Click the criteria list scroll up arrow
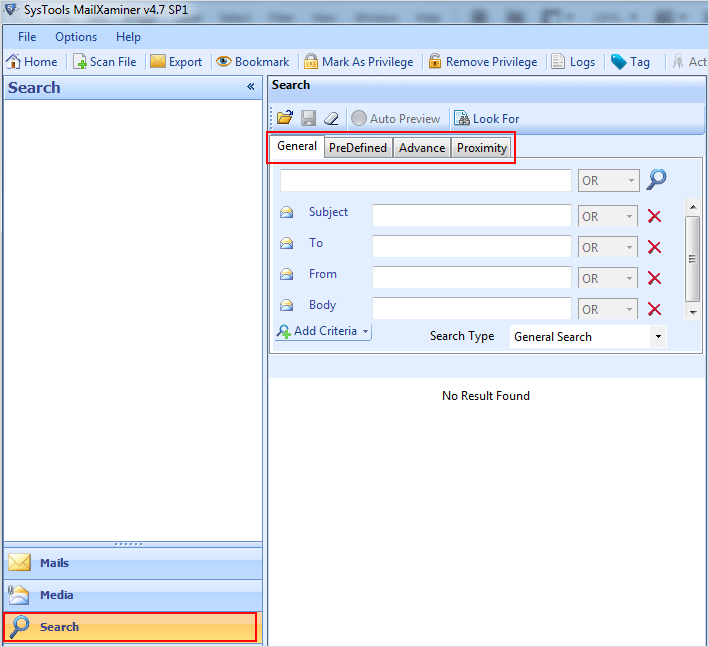The height and width of the screenshot is (647, 709). point(693,207)
